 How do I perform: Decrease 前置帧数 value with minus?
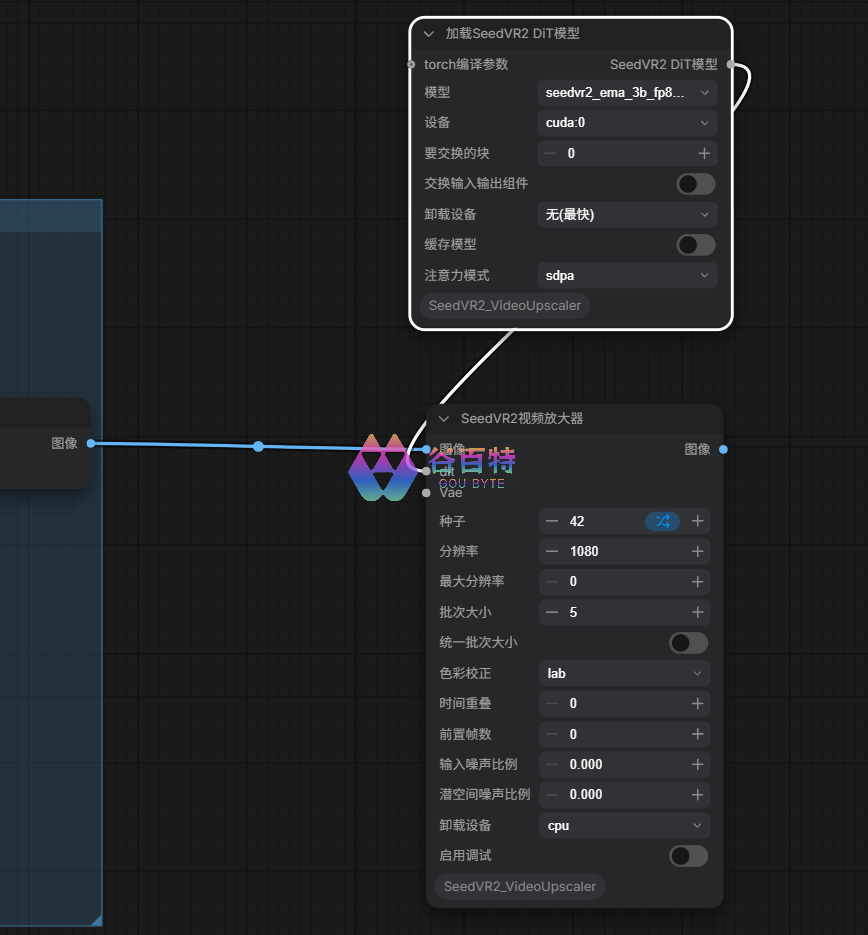coord(552,734)
